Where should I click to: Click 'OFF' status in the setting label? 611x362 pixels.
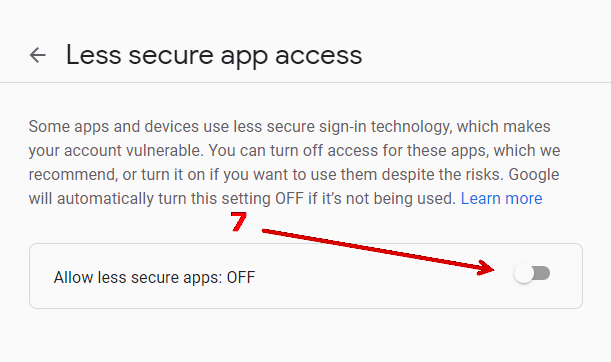(x=241, y=277)
